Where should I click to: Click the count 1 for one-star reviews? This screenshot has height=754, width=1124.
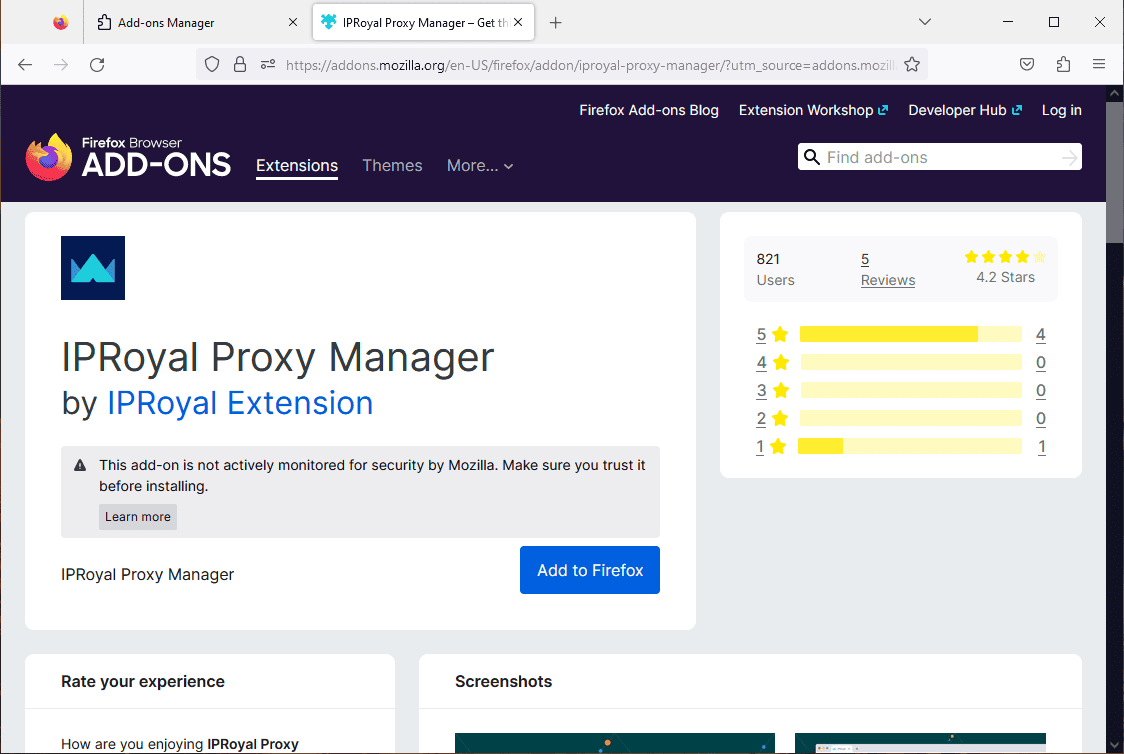click(1042, 447)
